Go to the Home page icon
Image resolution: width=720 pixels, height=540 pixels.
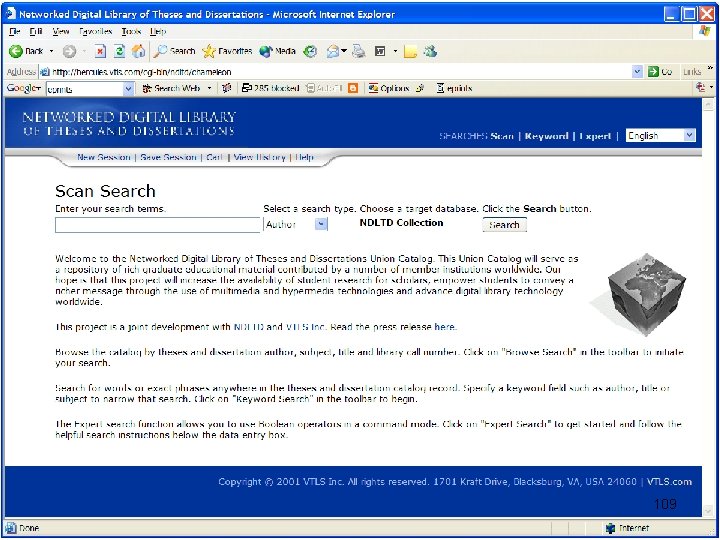pos(138,51)
